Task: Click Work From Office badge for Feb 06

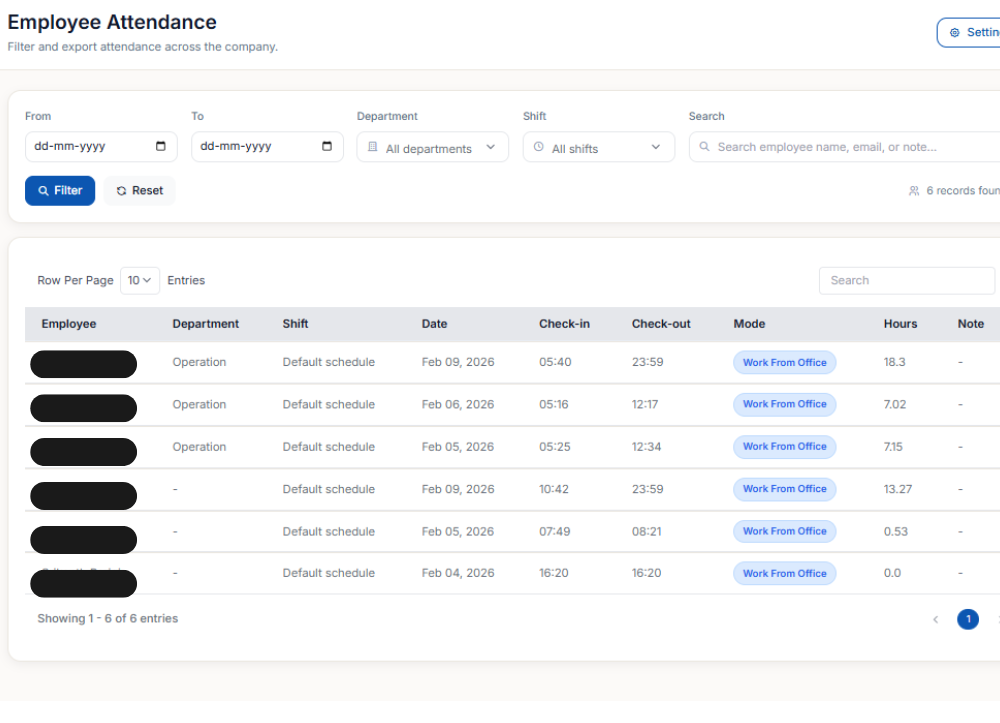Action: pyautogui.click(x=784, y=405)
